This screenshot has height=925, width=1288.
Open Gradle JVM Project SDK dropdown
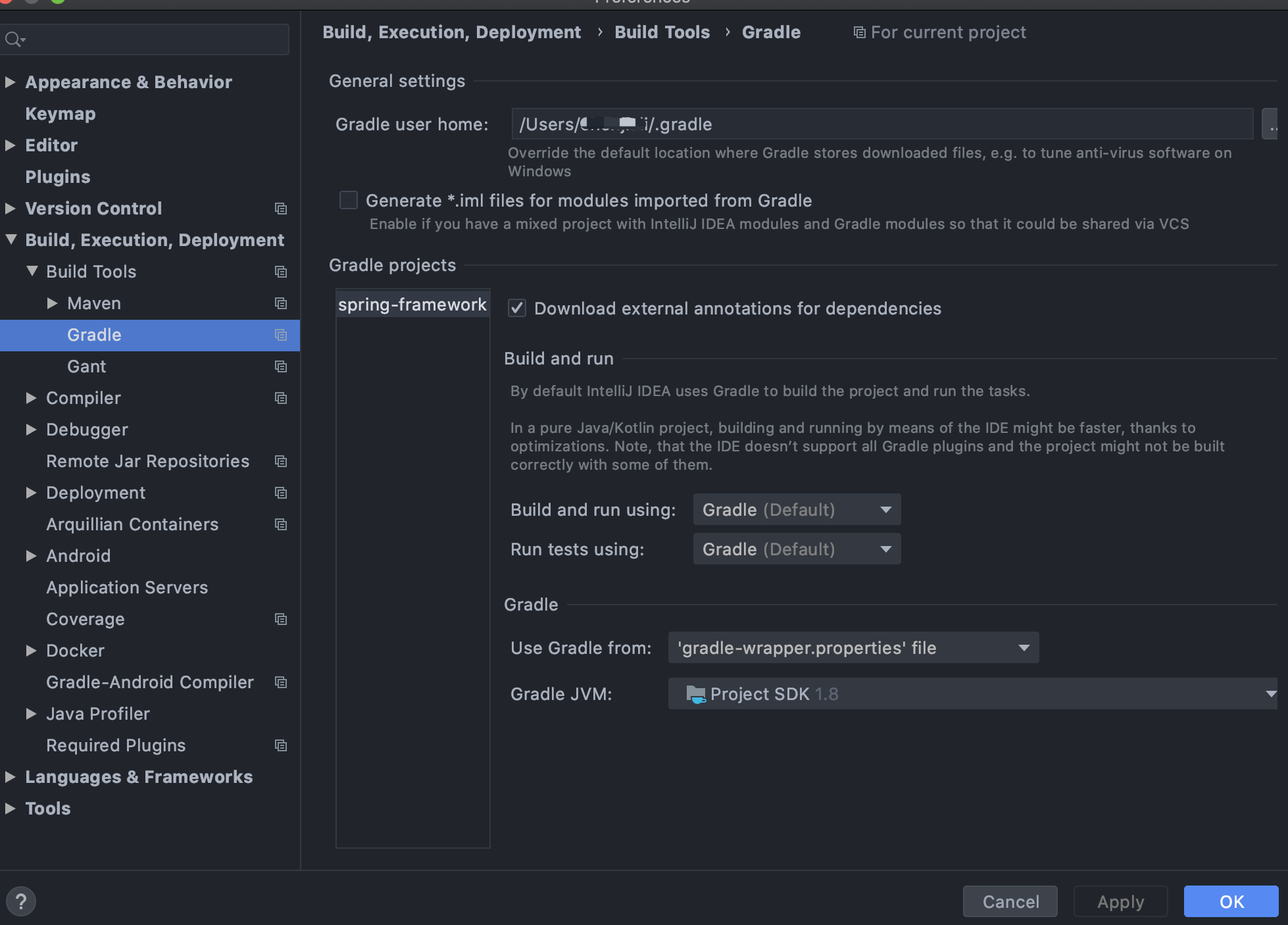click(972, 694)
